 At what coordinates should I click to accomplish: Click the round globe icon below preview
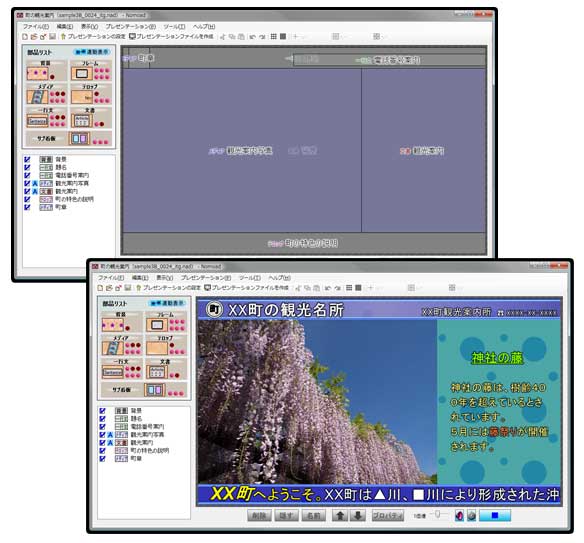coord(472,515)
